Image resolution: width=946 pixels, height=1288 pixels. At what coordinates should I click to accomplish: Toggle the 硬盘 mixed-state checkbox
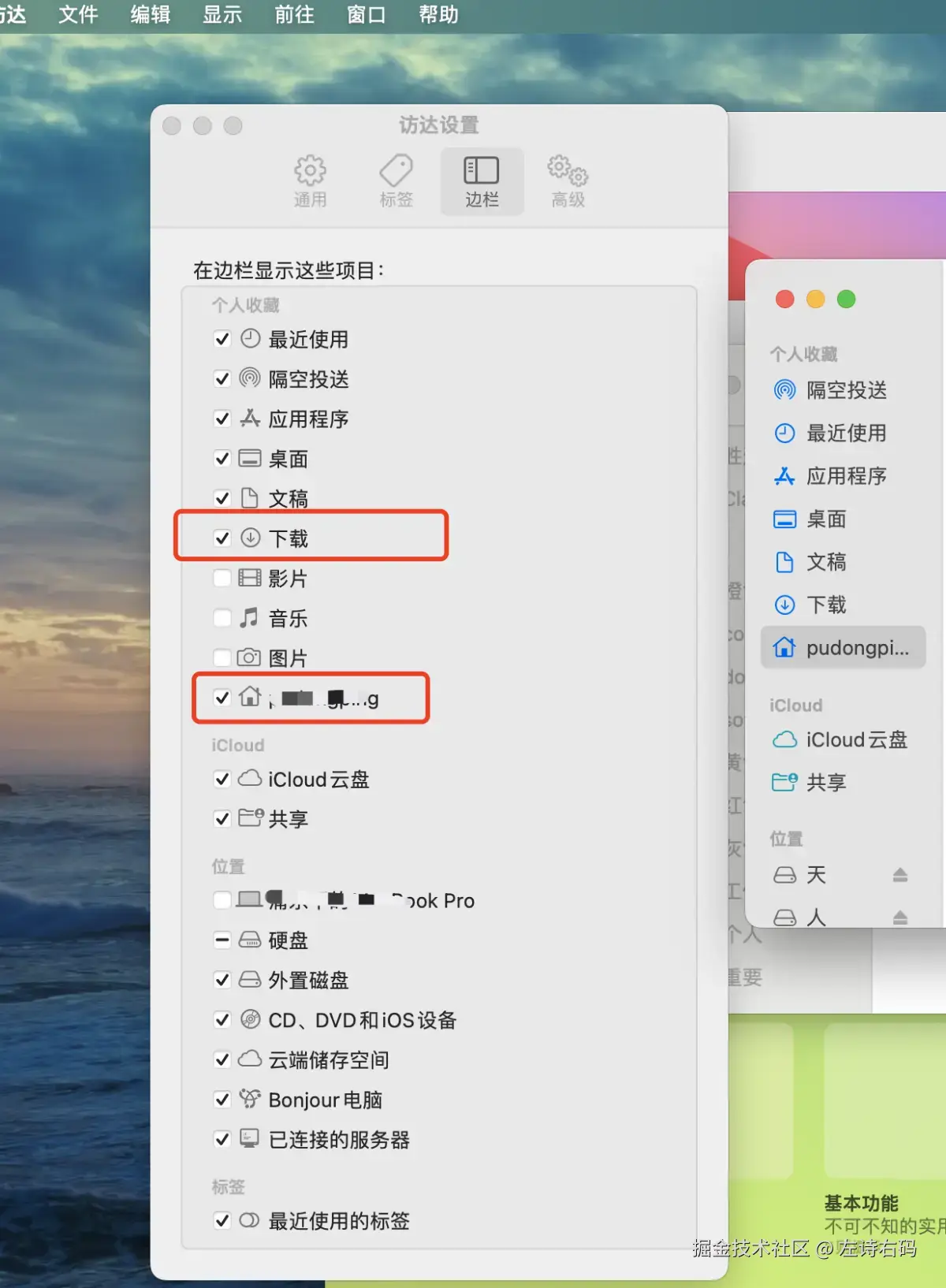click(222, 940)
